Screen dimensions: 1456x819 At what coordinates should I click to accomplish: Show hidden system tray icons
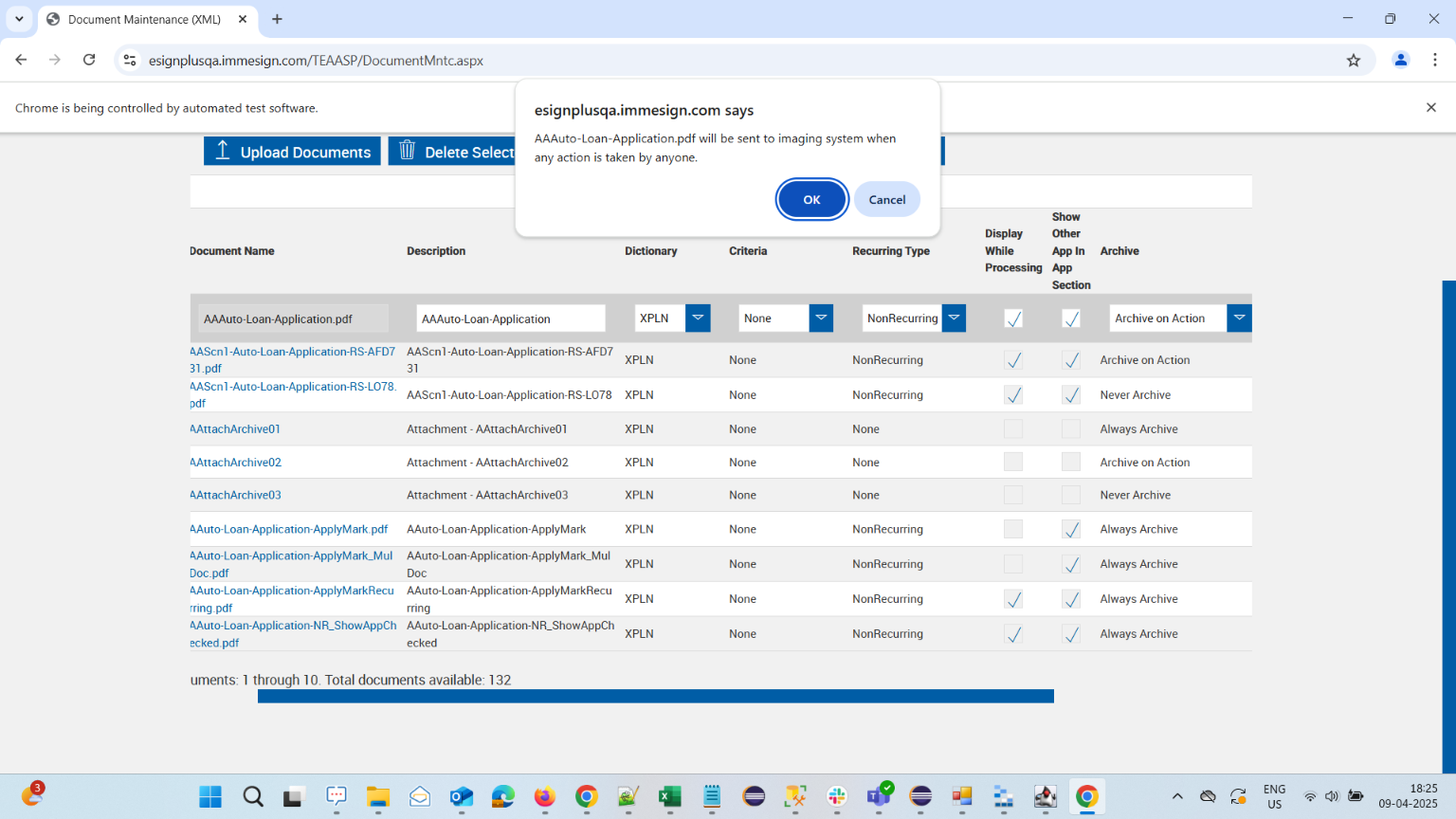click(x=1177, y=797)
